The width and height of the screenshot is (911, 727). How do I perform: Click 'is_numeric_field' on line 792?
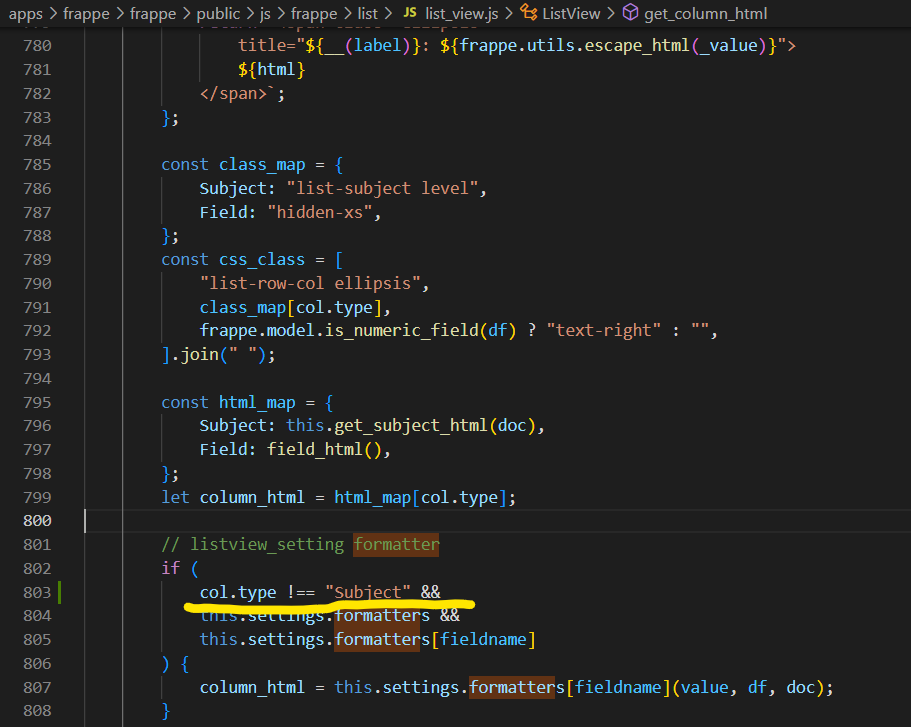(x=401, y=331)
